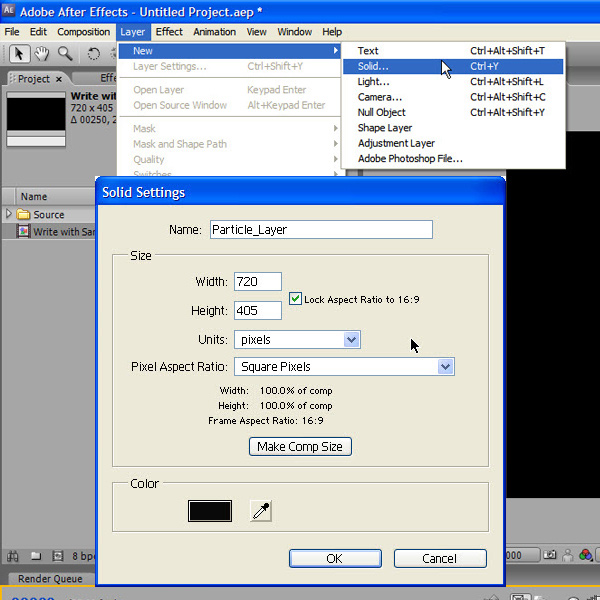Click the Name column header
Screen dimensions: 600x600
55,196
